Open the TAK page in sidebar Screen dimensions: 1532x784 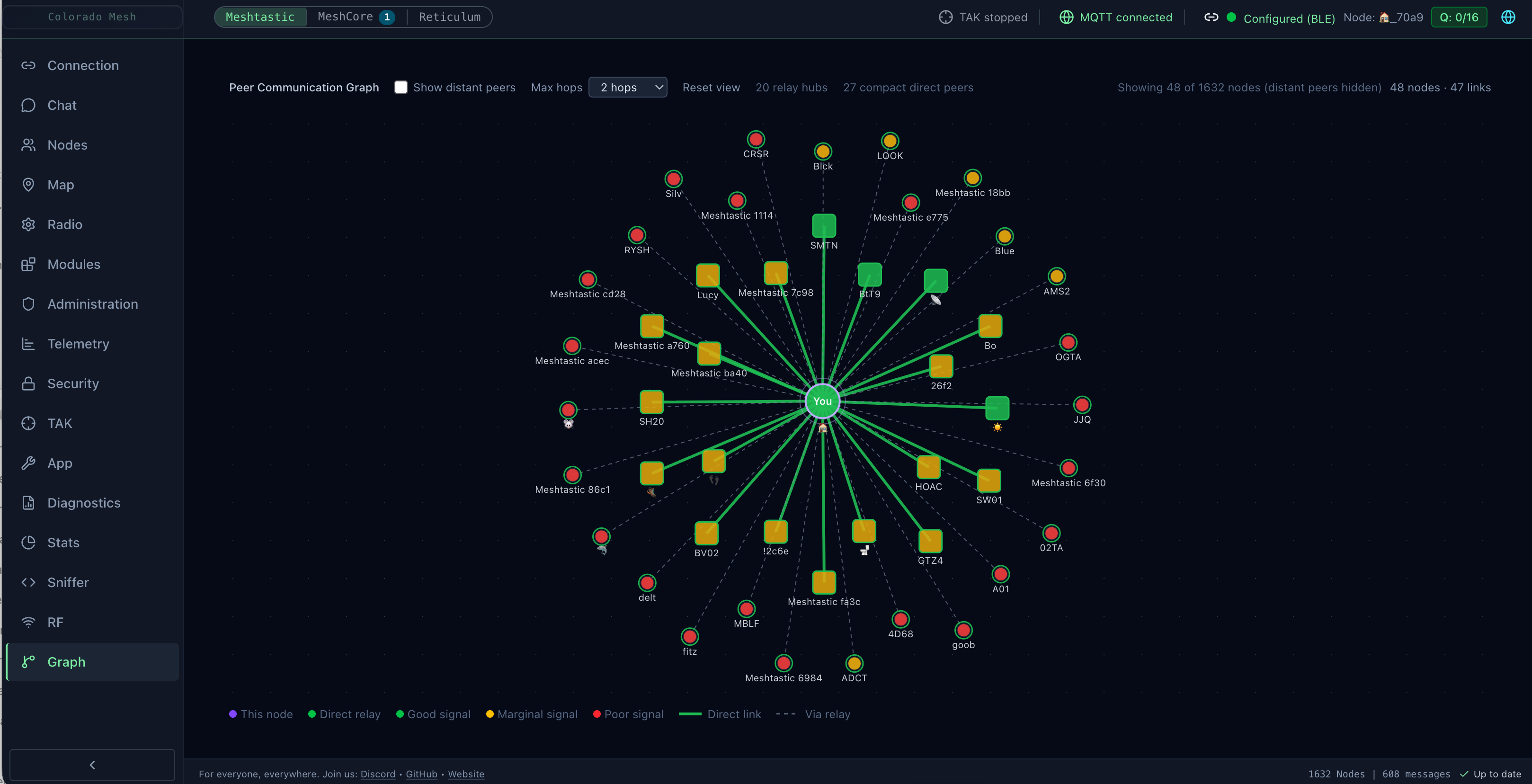[92, 424]
